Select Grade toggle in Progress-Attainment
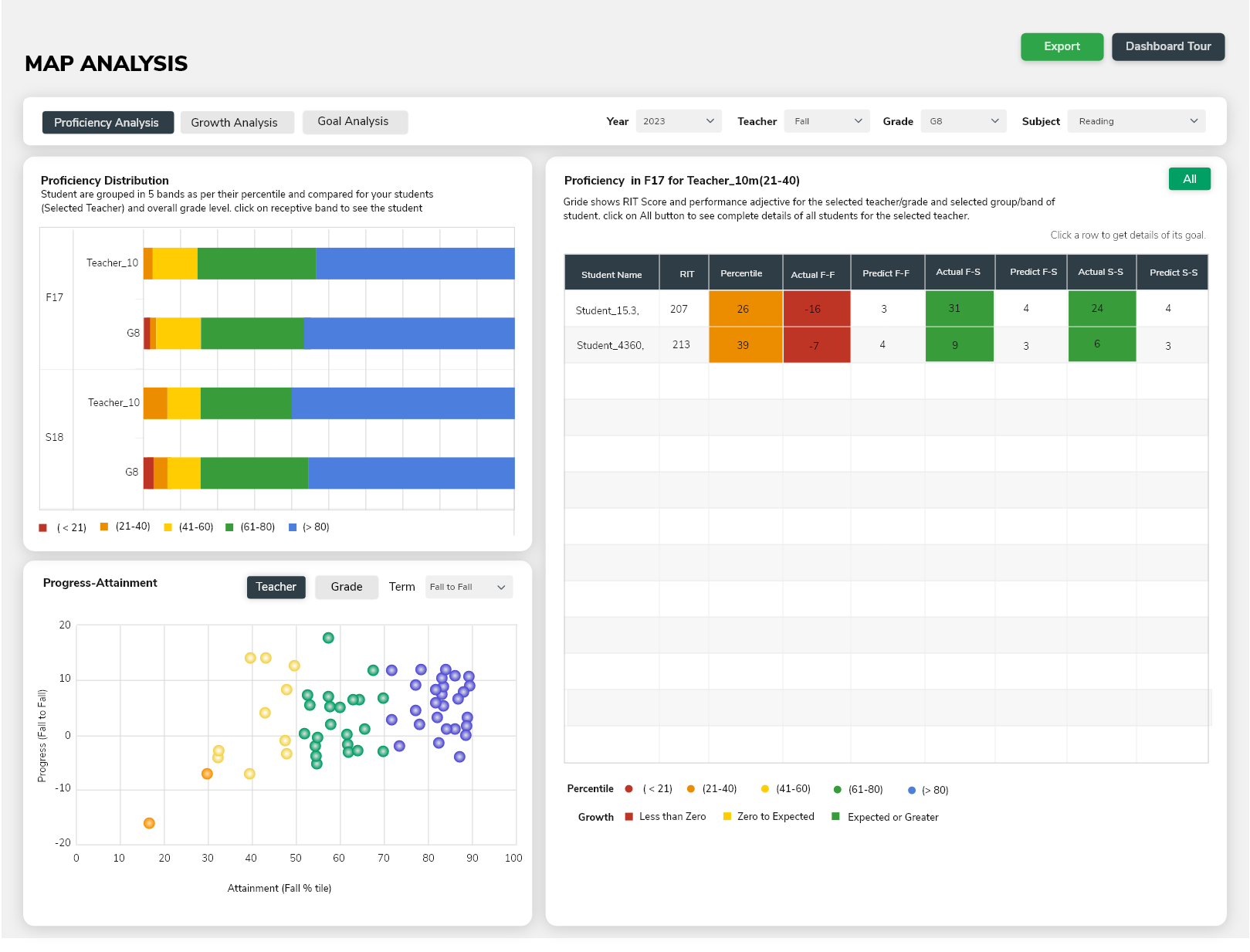The width and height of the screenshot is (1250, 952). [x=347, y=587]
